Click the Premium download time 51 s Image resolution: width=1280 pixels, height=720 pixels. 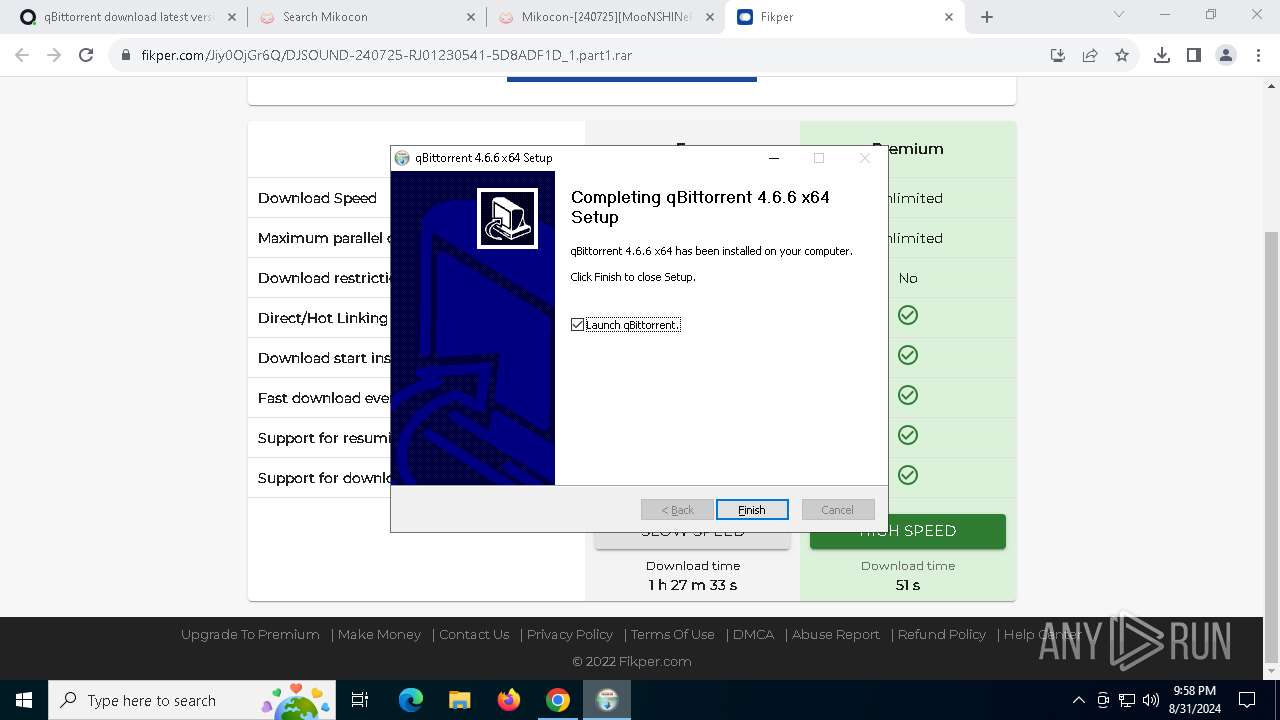(x=908, y=585)
